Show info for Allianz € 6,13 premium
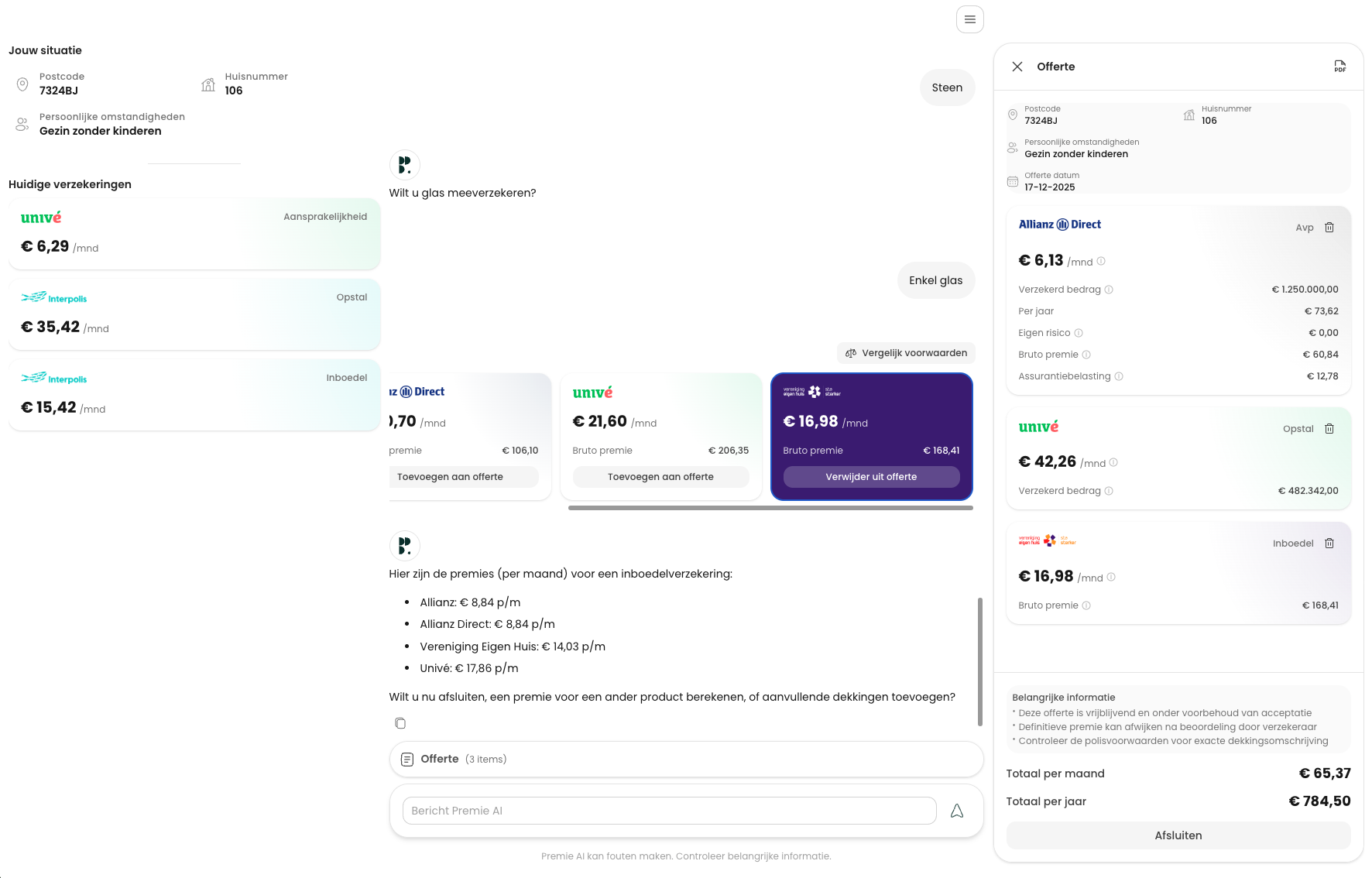 tap(1101, 261)
